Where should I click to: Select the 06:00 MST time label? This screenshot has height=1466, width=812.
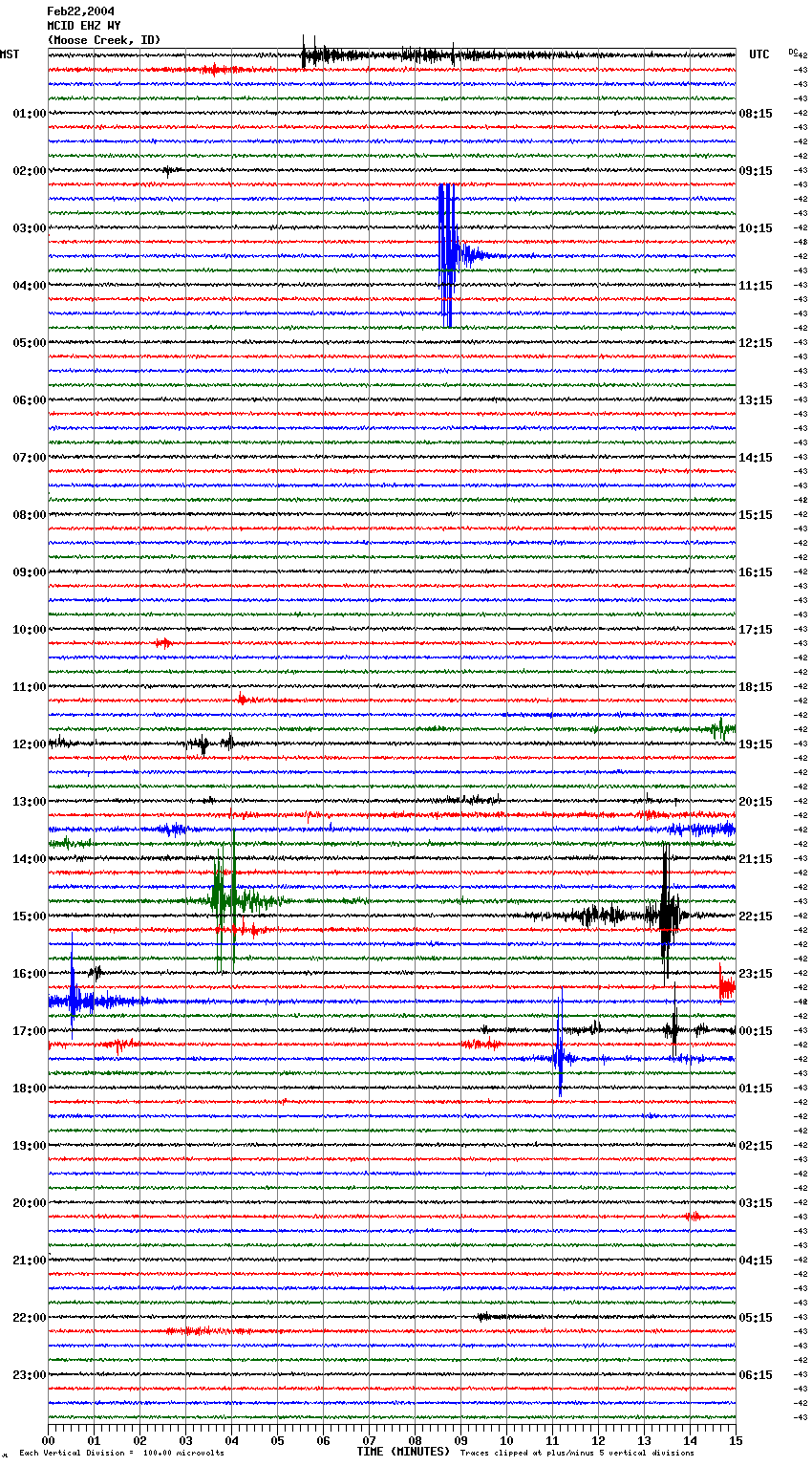click(29, 400)
